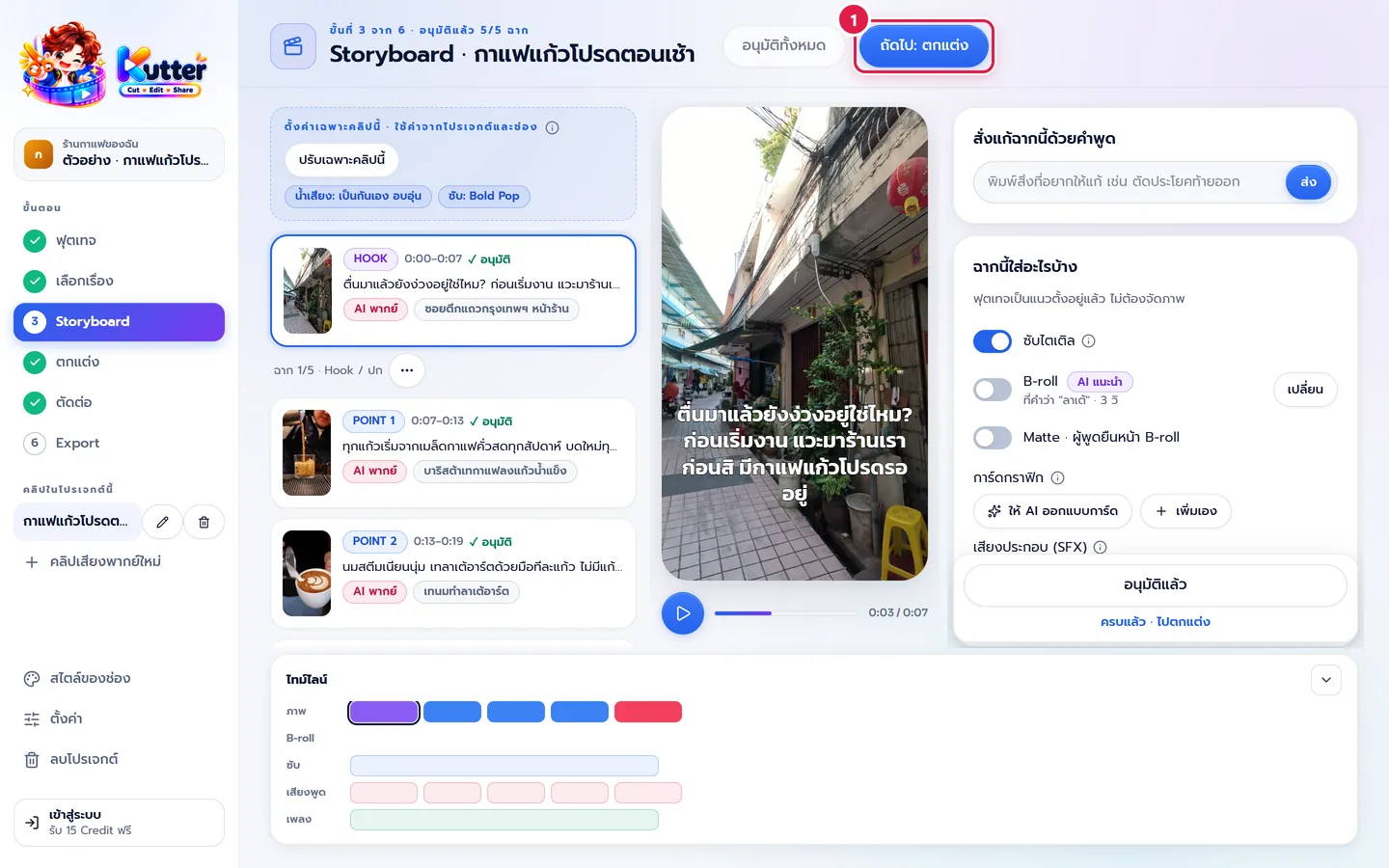The image size is (1389, 868).
Task: Click ซับ: Bold Pop tag
Action: (x=484, y=196)
